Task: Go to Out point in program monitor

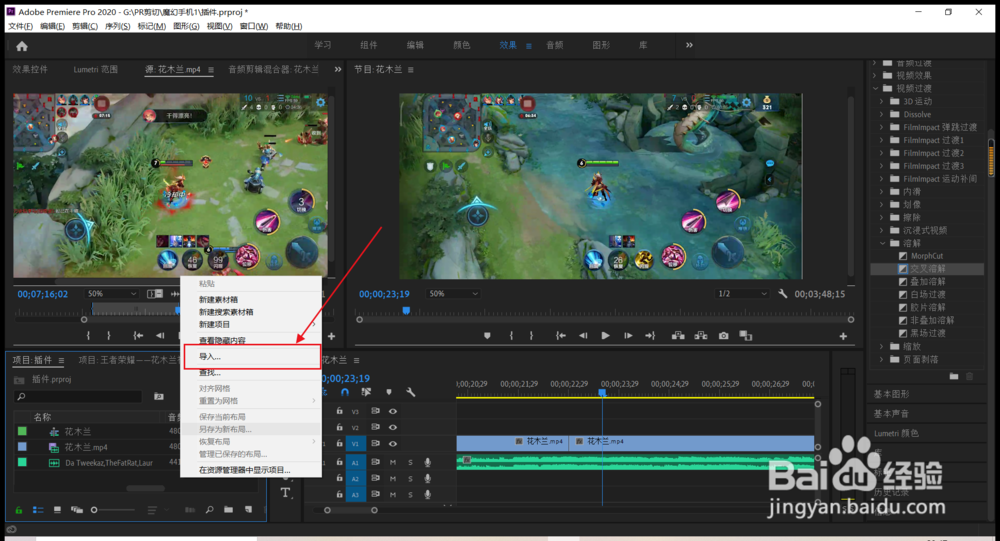Action: [x=651, y=336]
